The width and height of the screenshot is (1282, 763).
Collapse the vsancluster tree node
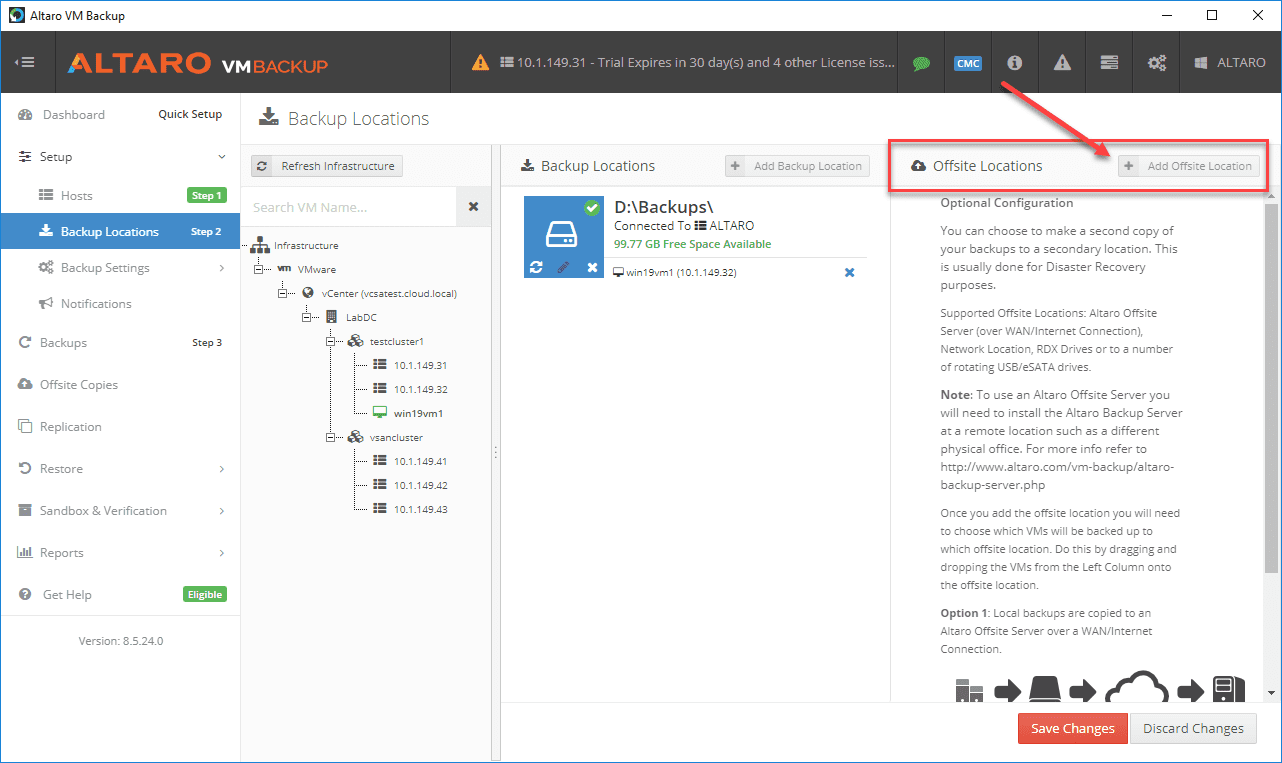[332, 437]
